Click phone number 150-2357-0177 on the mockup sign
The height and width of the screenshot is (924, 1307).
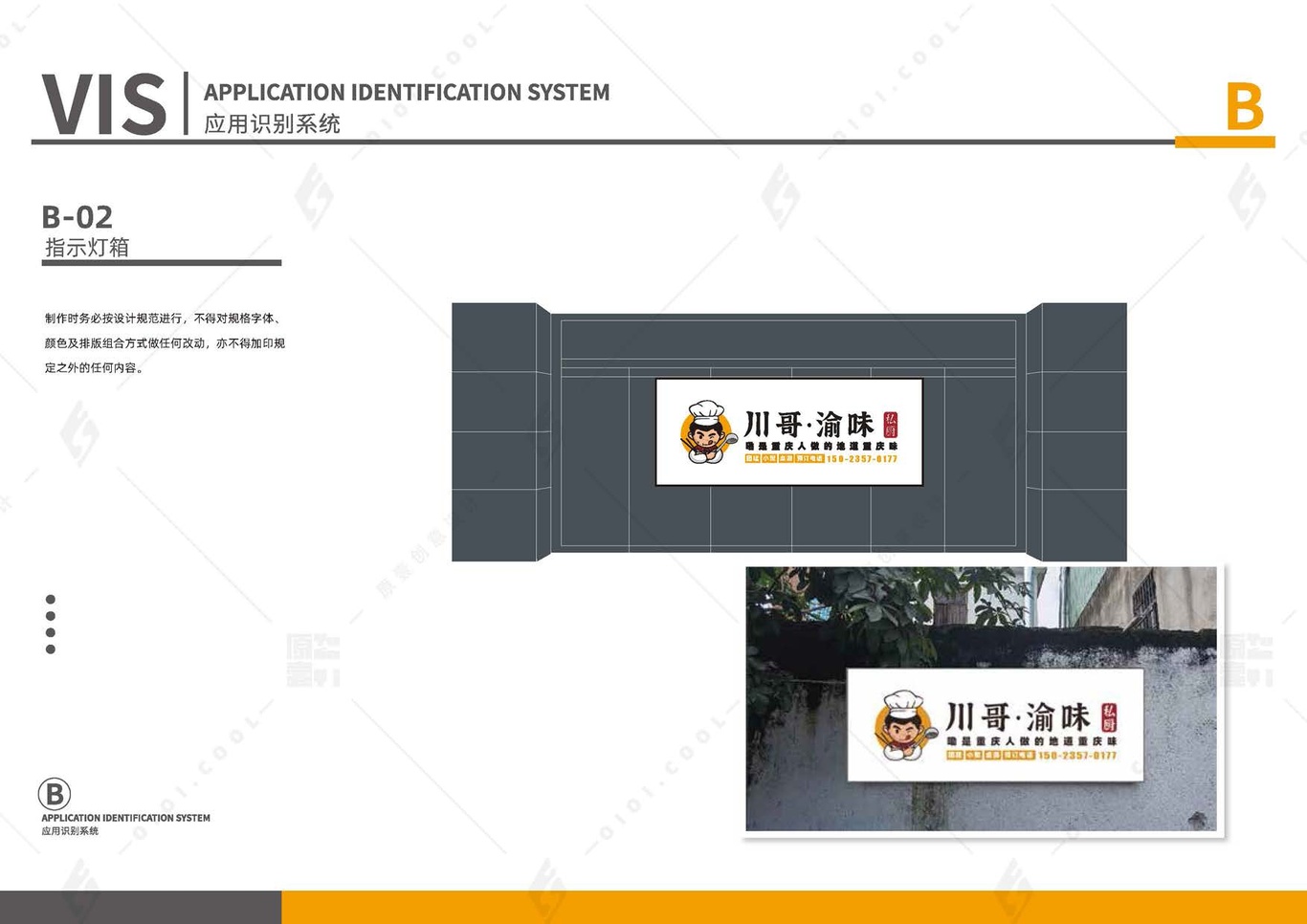[x=862, y=459]
